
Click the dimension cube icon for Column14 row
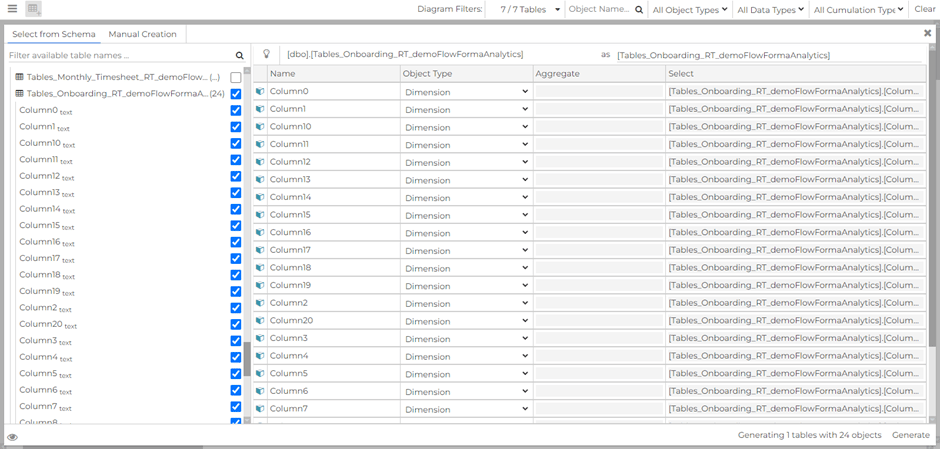tap(260, 197)
